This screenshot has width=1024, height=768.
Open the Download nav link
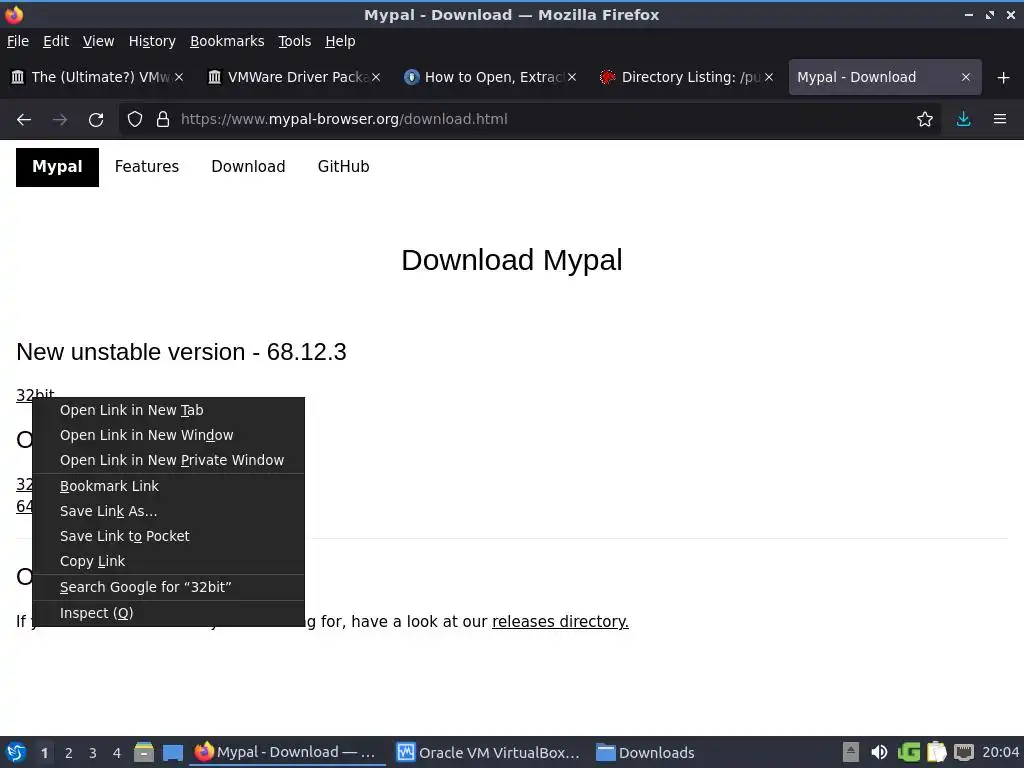click(248, 167)
